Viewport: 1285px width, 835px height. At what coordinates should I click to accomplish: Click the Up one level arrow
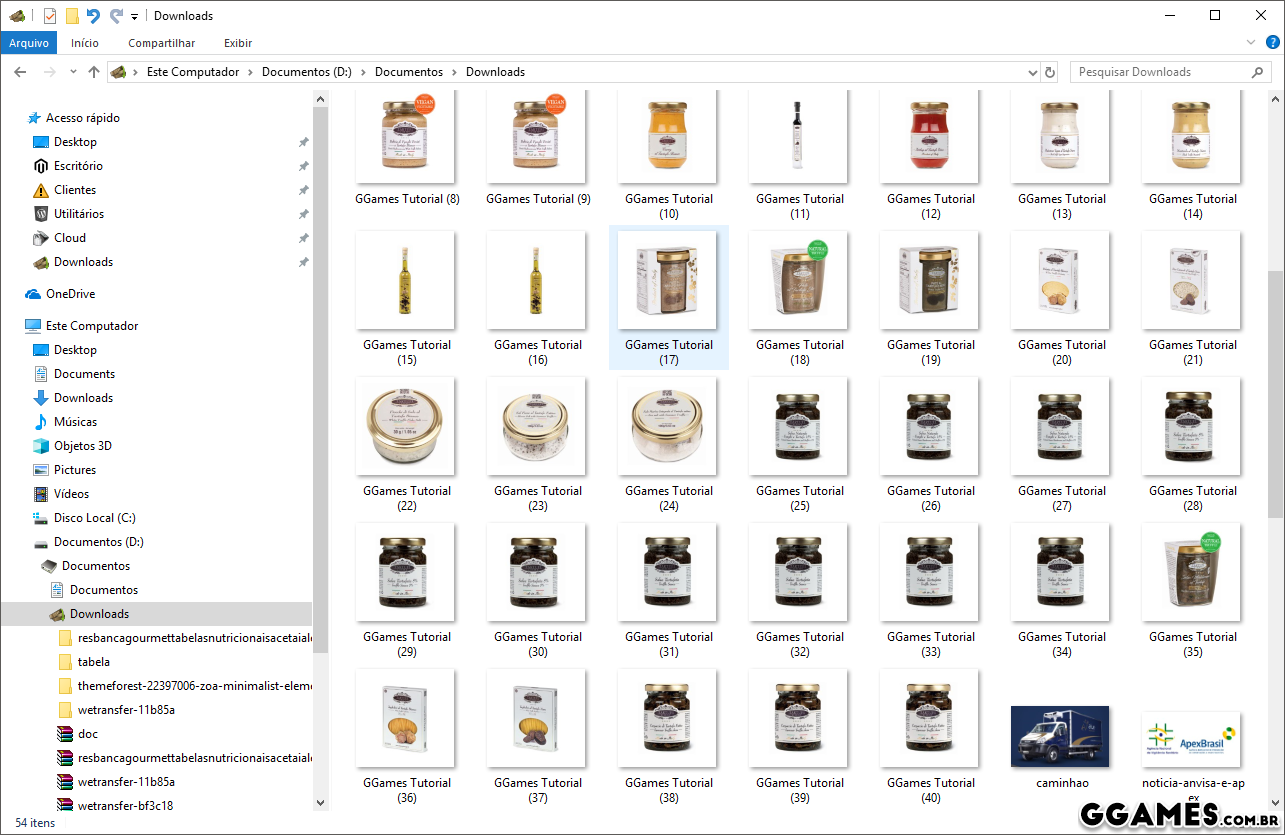pyautogui.click(x=94, y=72)
